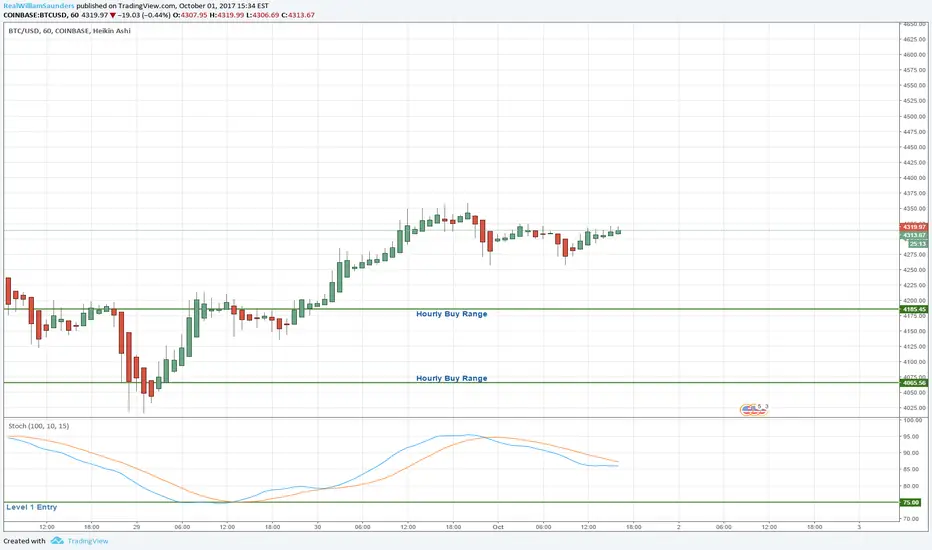The width and height of the screenshot is (932, 550).
Task: Click the green 4065.58 line price tag
Action: (914, 383)
